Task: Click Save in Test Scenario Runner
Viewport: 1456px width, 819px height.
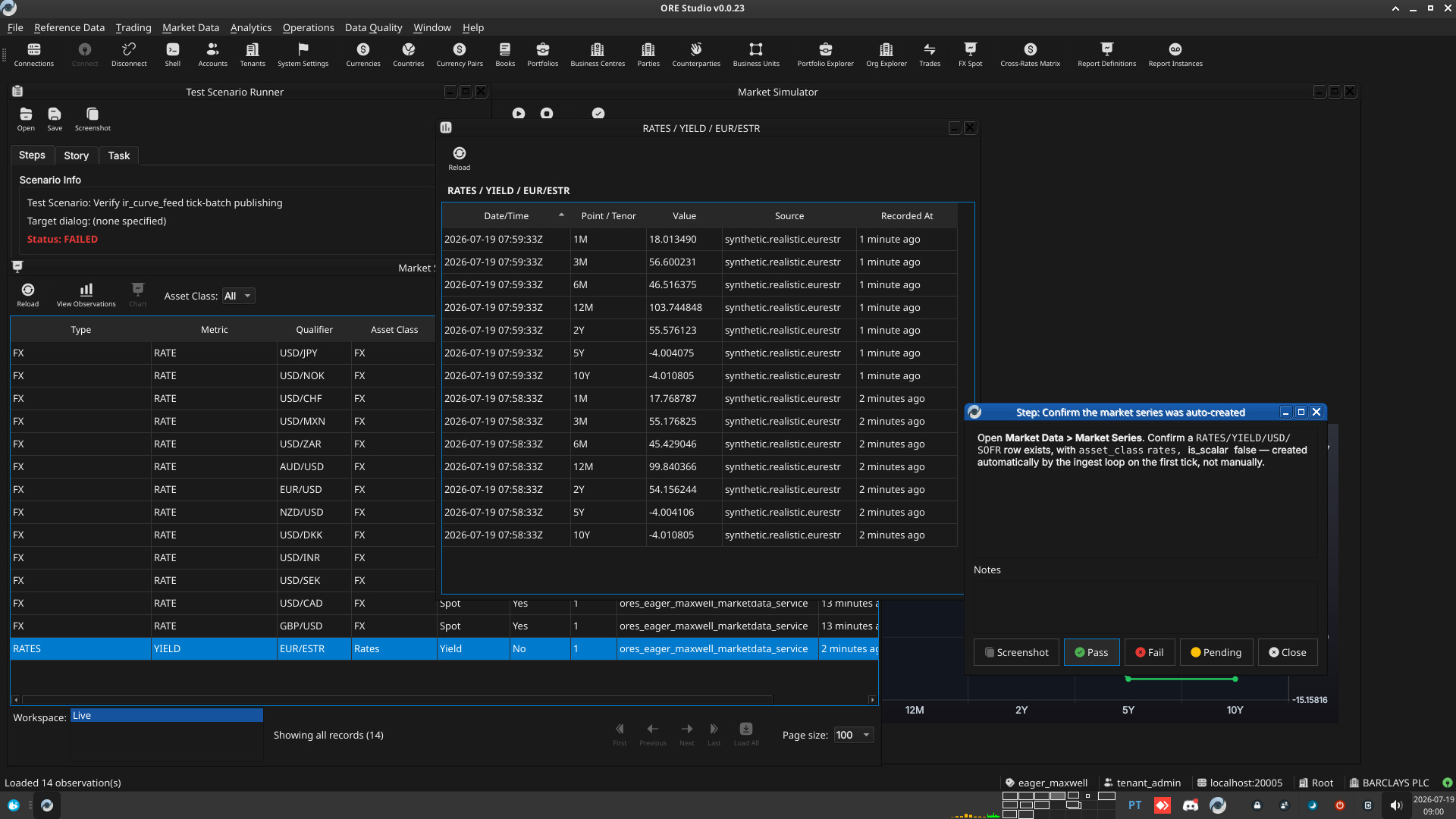Action: pyautogui.click(x=55, y=119)
